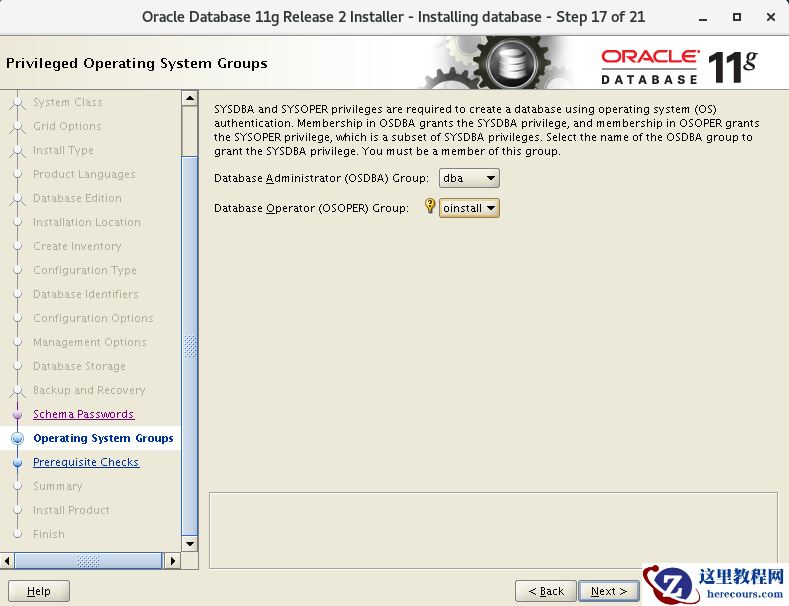The image size is (789, 606).
Task: Click the Configuration Type step label
Action: point(85,270)
